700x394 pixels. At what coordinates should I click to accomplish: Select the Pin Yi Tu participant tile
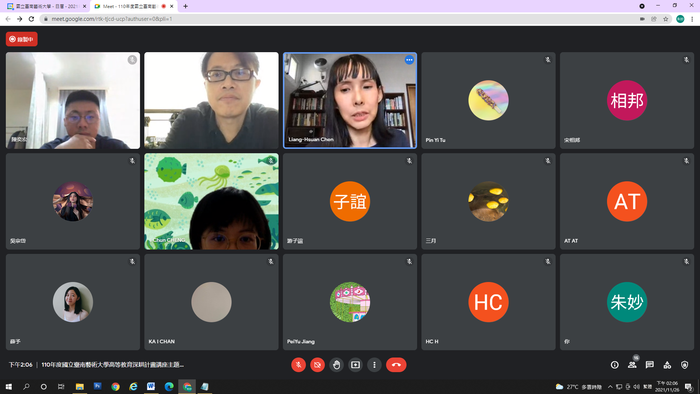tap(488, 100)
